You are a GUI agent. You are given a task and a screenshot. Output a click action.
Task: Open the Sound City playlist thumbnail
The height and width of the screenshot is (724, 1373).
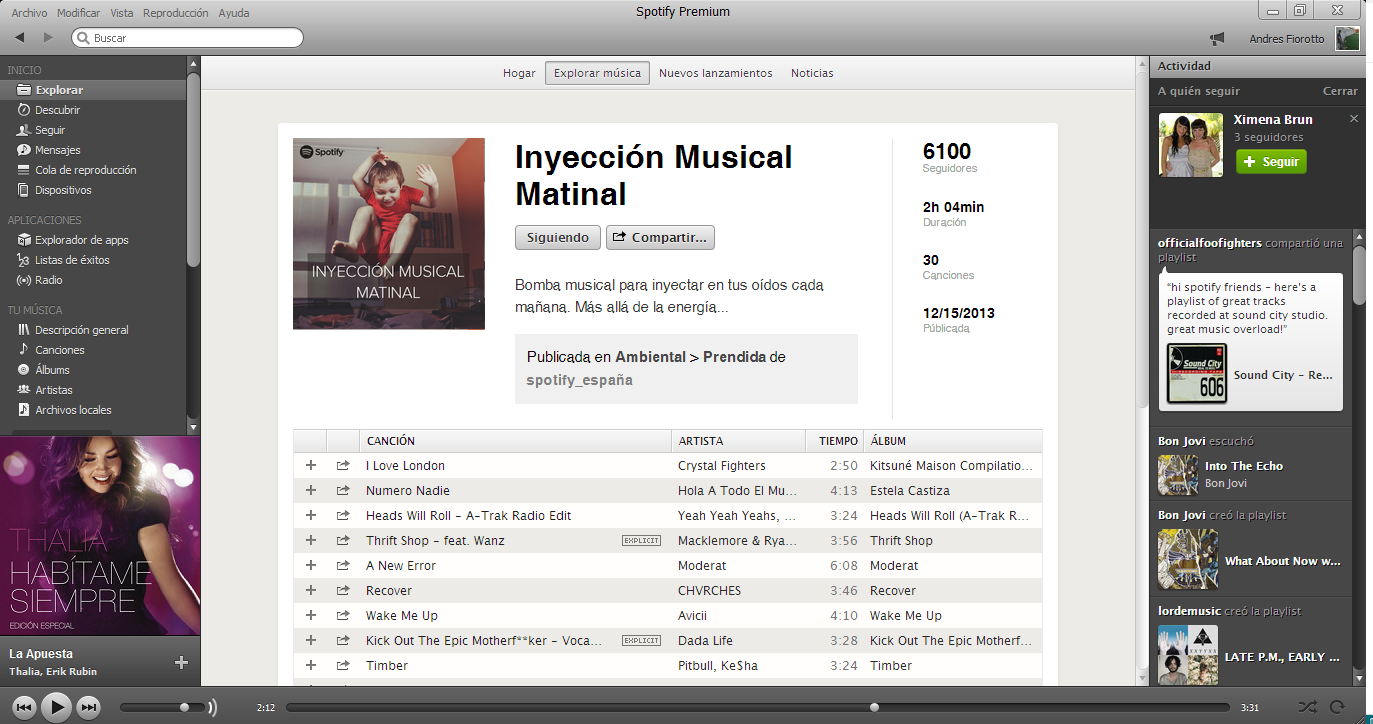tap(1197, 373)
